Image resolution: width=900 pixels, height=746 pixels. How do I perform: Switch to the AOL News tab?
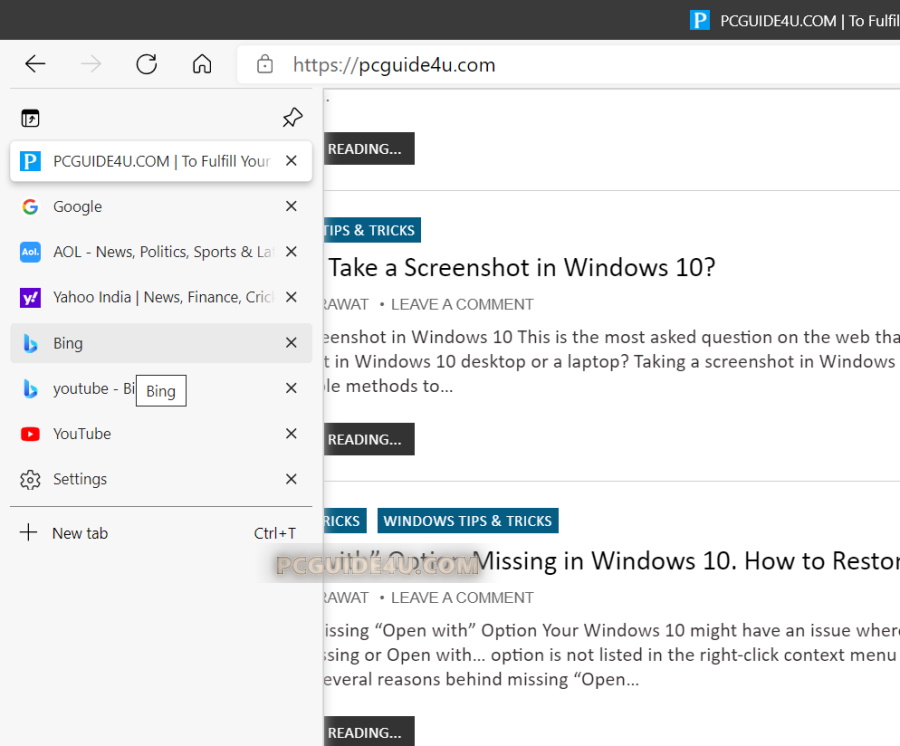coord(150,252)
